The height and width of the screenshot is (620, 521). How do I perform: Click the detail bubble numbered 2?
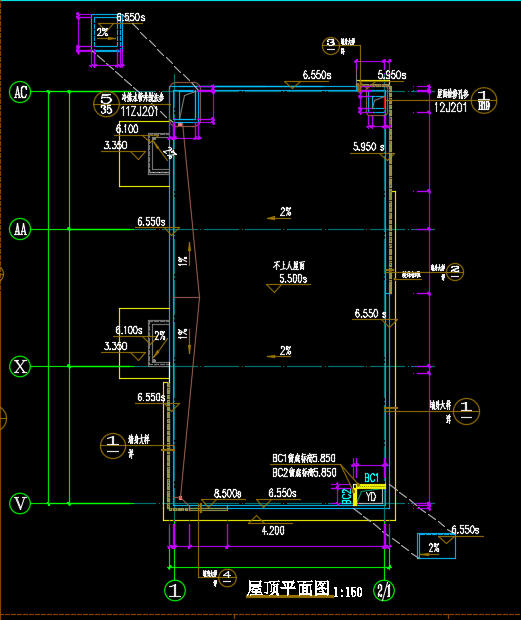coord(455,272)
